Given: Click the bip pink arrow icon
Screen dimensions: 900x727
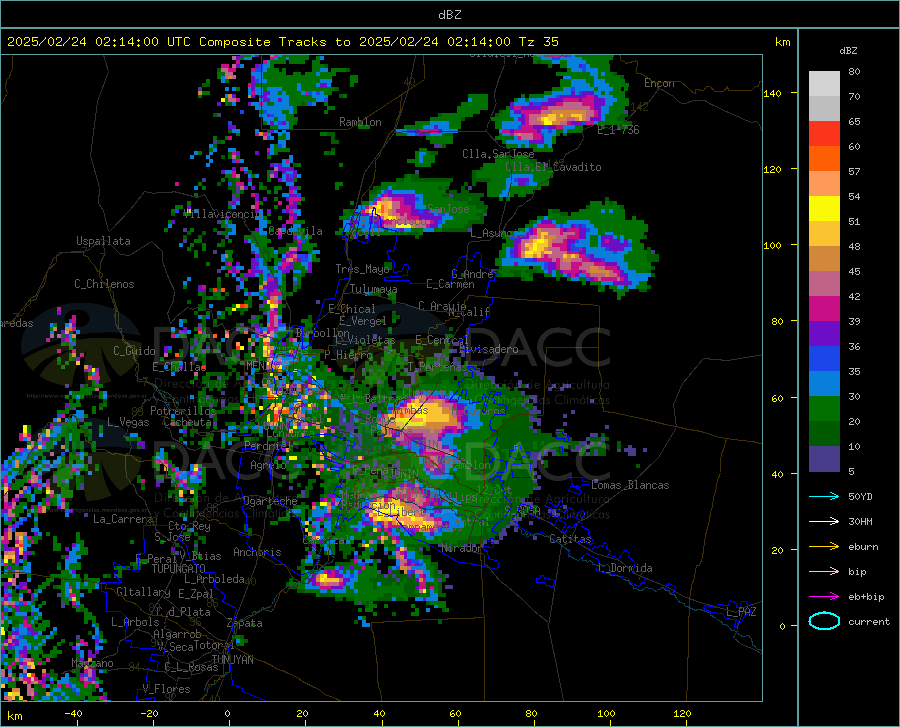Looking at the screenshot, I should 824,572.
